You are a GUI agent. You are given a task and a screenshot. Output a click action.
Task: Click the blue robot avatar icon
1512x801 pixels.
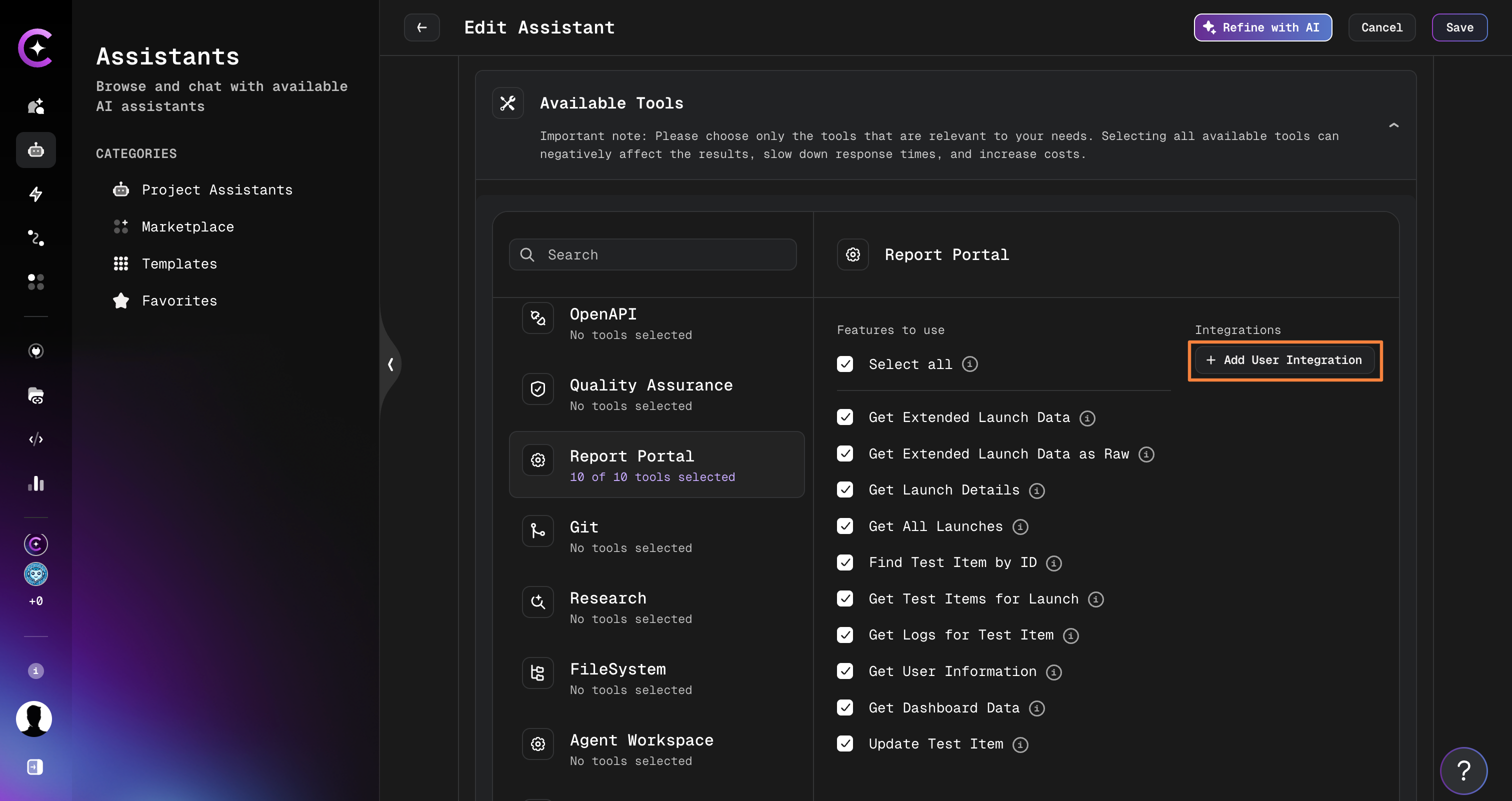[36, 574]
